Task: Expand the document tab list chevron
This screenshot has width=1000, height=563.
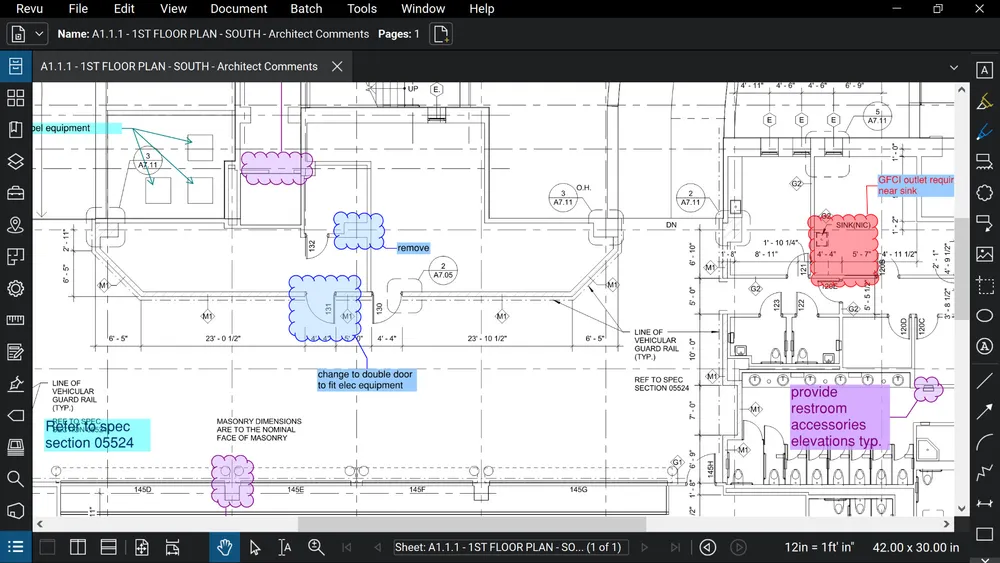Action: [953, 67]
